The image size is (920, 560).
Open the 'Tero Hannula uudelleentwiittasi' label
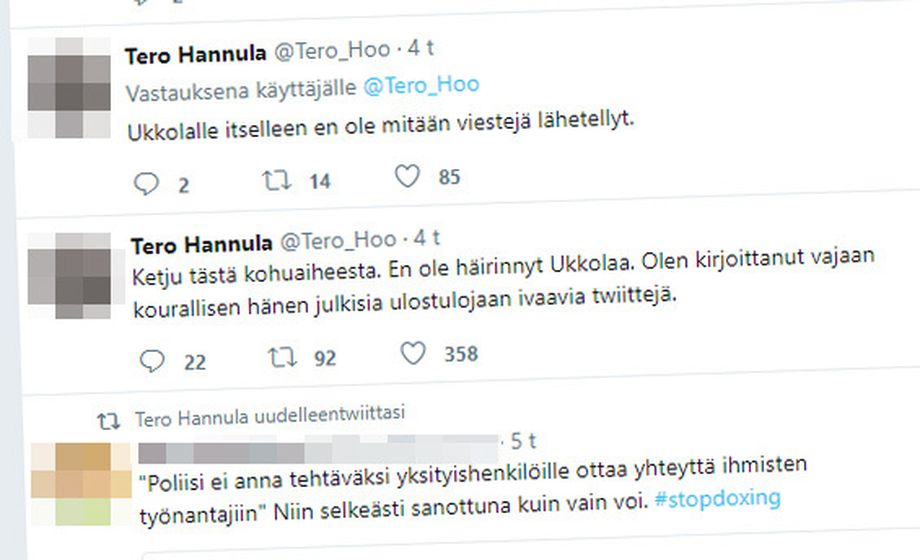pos(270,416)
